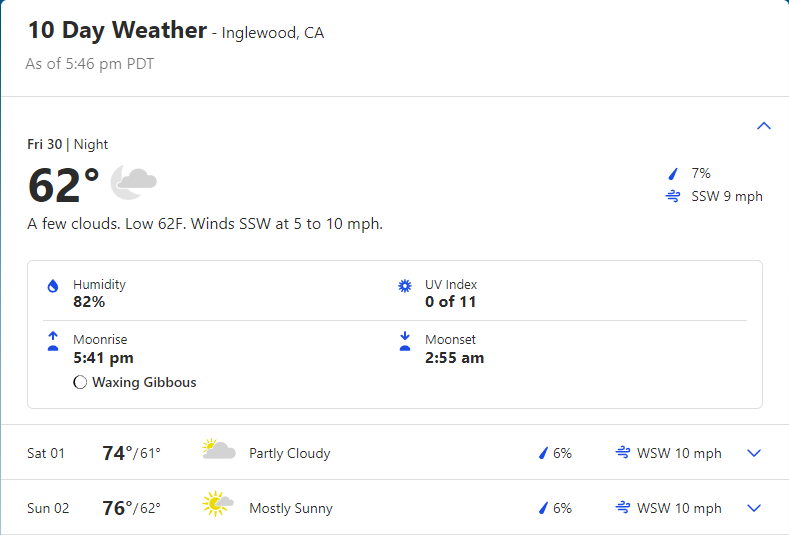Click the Fri 30 Night label
Screen dimensions: 789x535
click(67, 144)
